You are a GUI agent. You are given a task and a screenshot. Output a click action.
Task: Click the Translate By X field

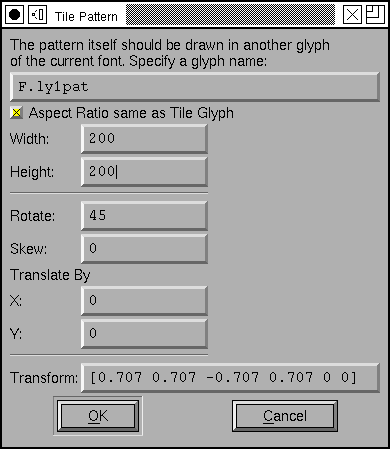[144, 300]
